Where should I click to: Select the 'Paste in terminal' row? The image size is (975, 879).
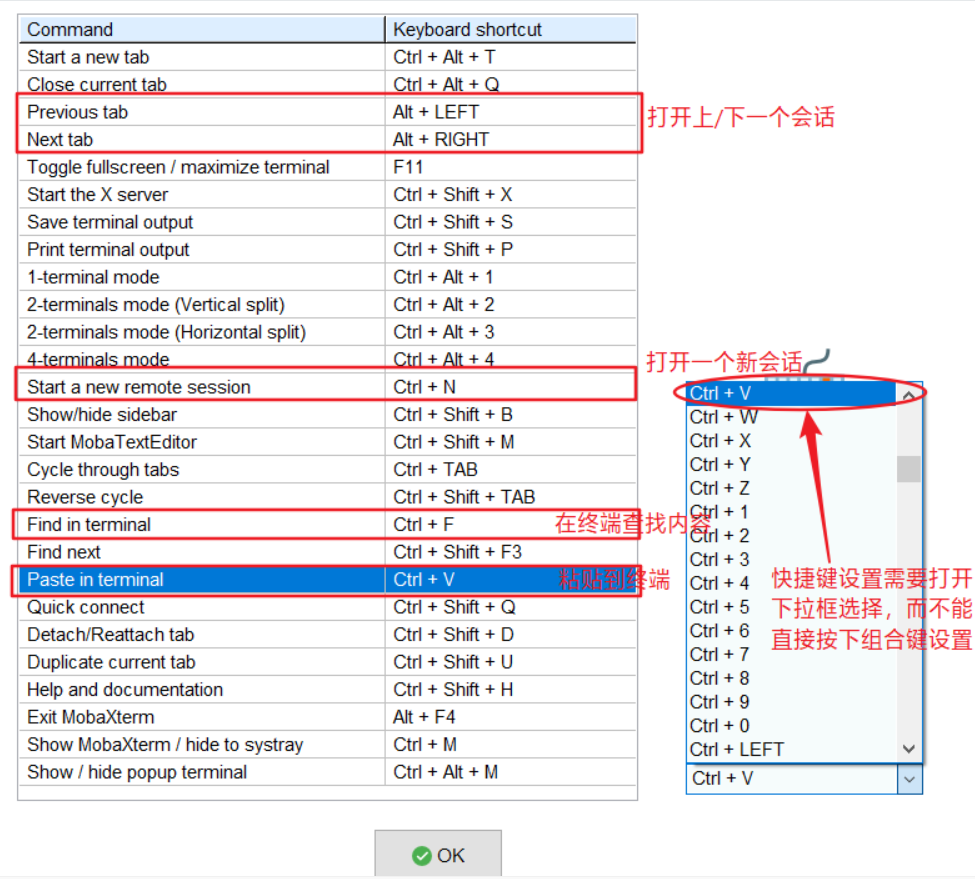pos(328,579)
